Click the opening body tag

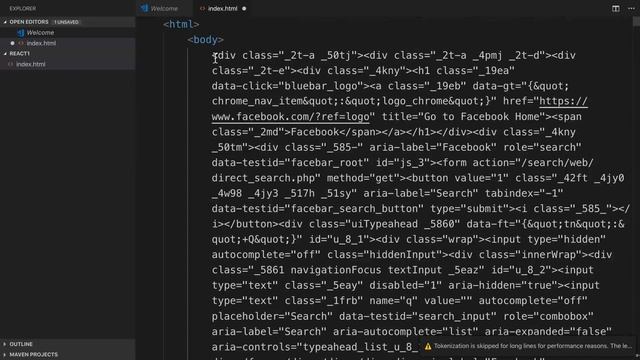coord(205,40)
